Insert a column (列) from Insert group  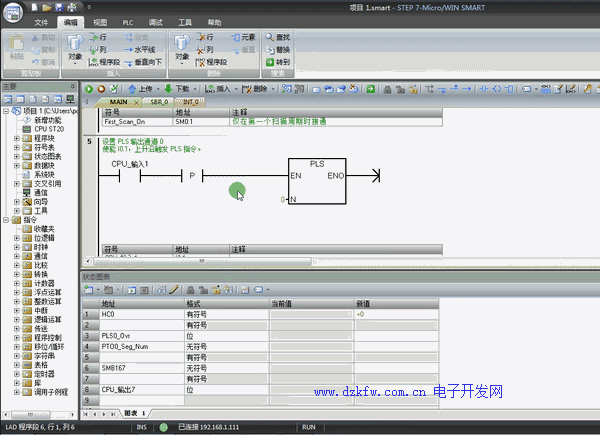tap(98, 49)
